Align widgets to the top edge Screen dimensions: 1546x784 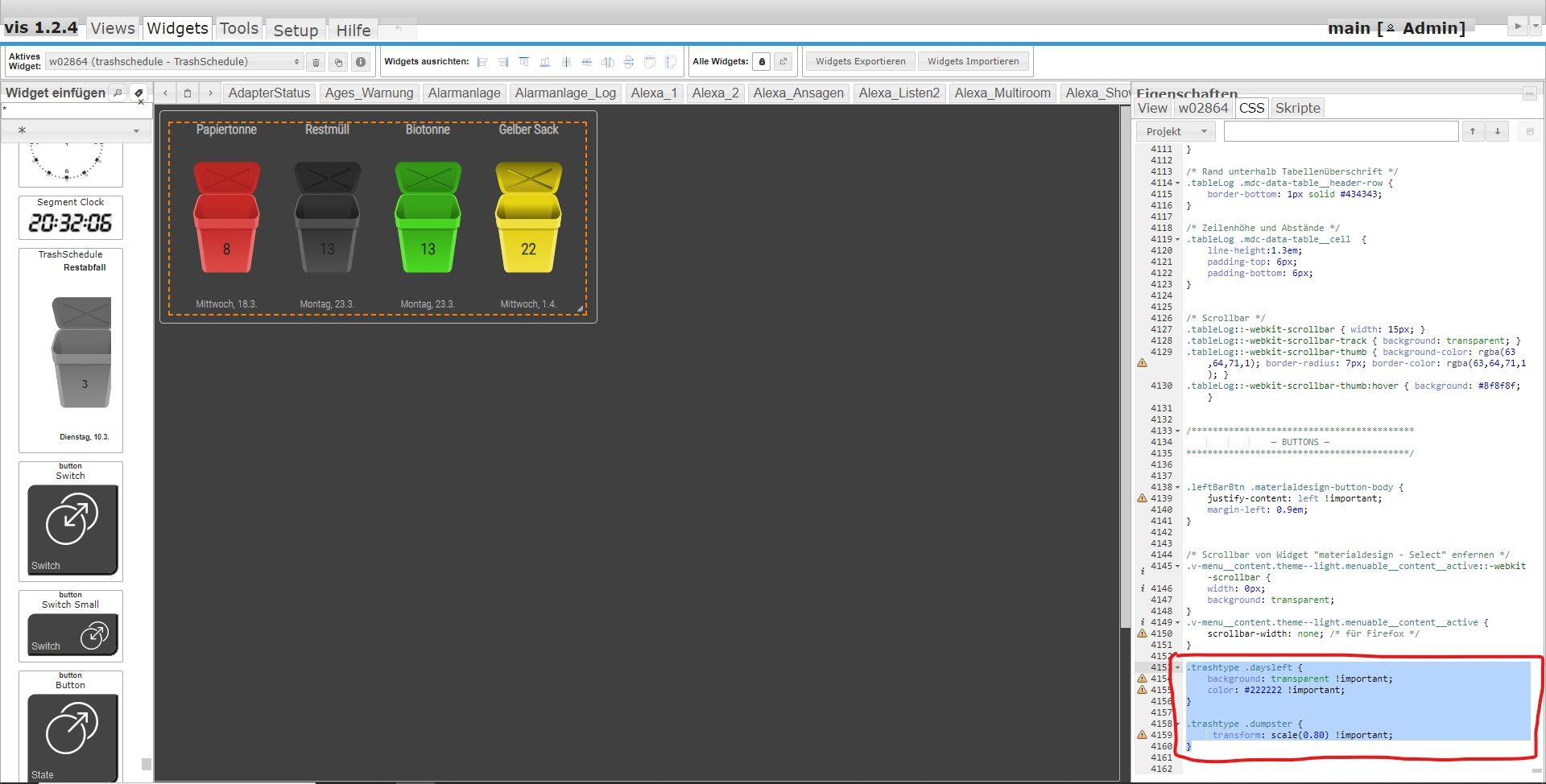point(524,62)
